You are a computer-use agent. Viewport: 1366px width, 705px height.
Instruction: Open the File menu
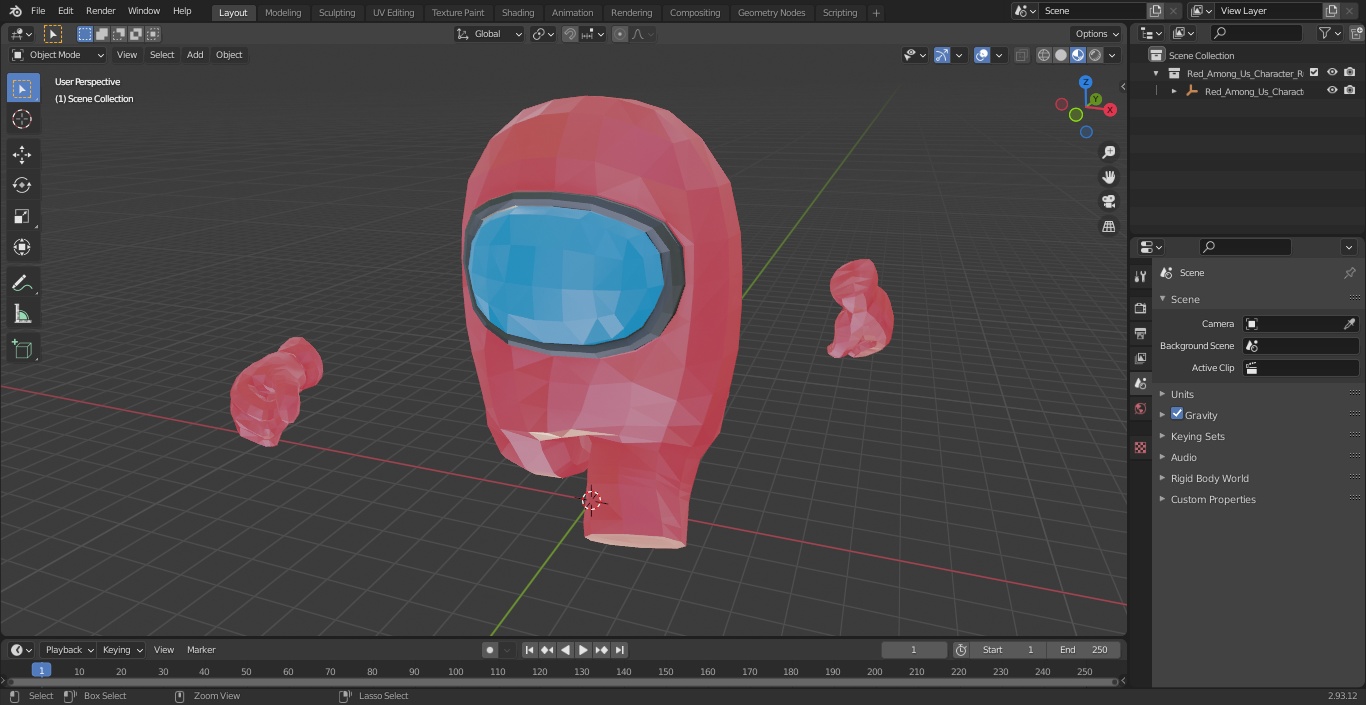tap(38, 11)
